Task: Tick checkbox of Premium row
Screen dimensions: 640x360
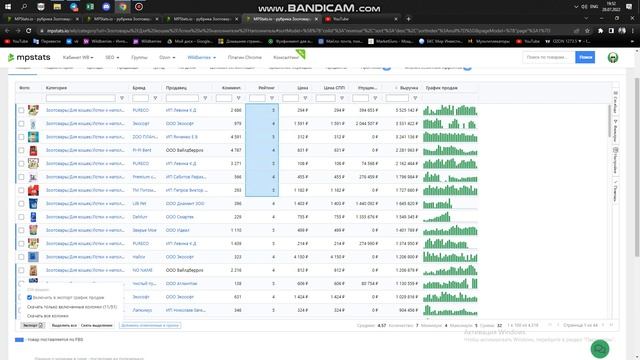Action: 21,177
